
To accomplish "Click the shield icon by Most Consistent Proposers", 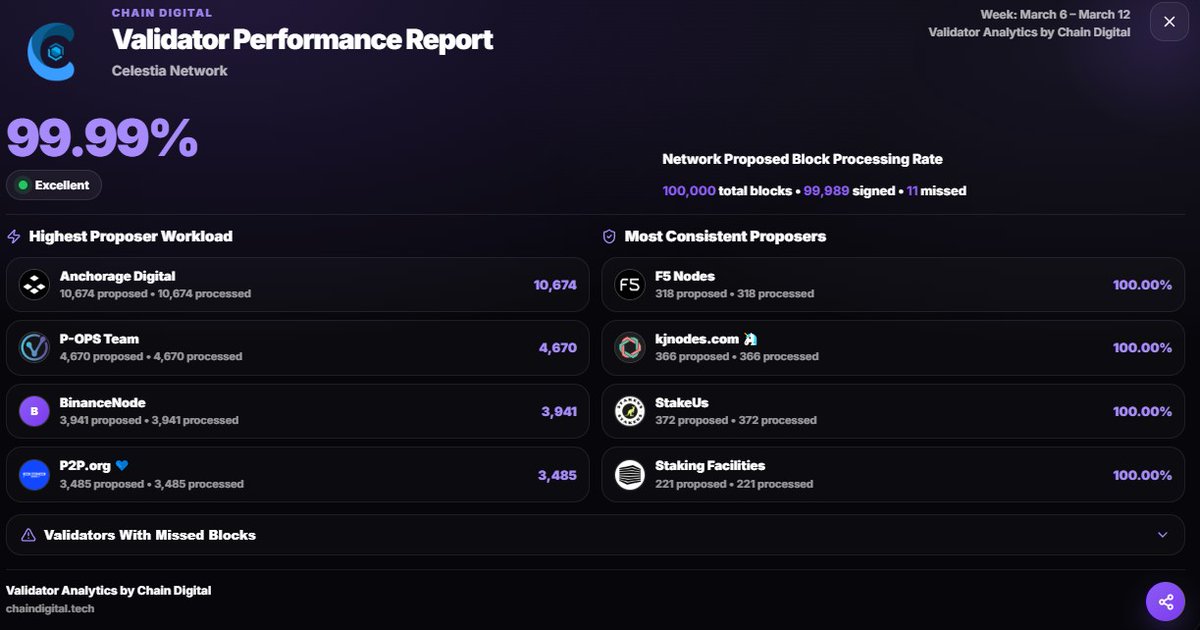I will (x=609, y=237).
